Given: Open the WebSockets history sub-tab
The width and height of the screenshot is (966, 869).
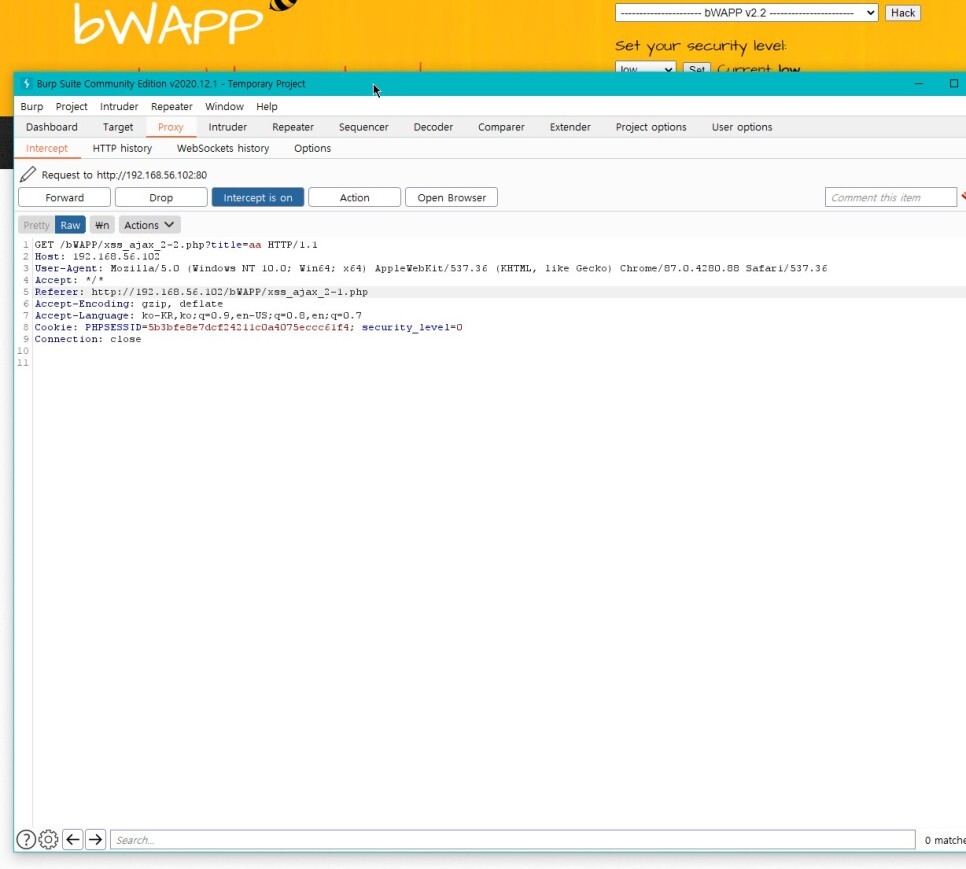Looking at the screenshot, I should click(223, 148).
